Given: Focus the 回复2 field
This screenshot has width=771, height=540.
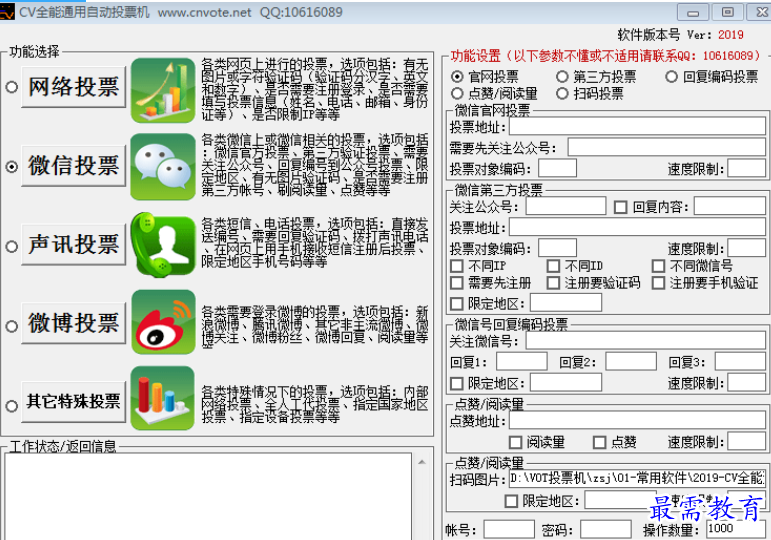Looking at the screenshot, I should 631,361.
